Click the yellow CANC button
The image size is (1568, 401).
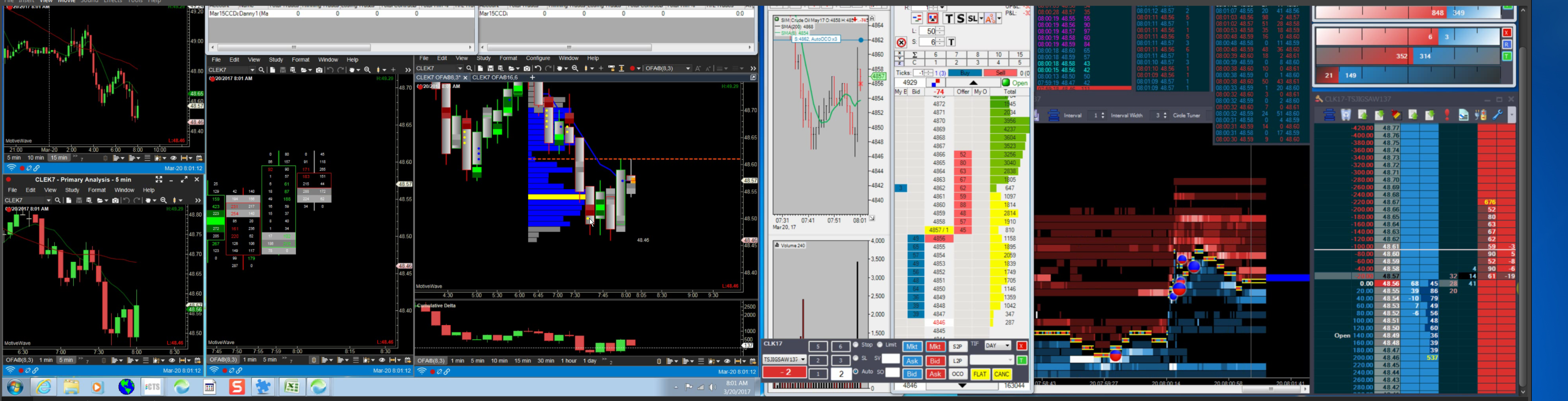pyautogui.click(x=1002, y=374)
